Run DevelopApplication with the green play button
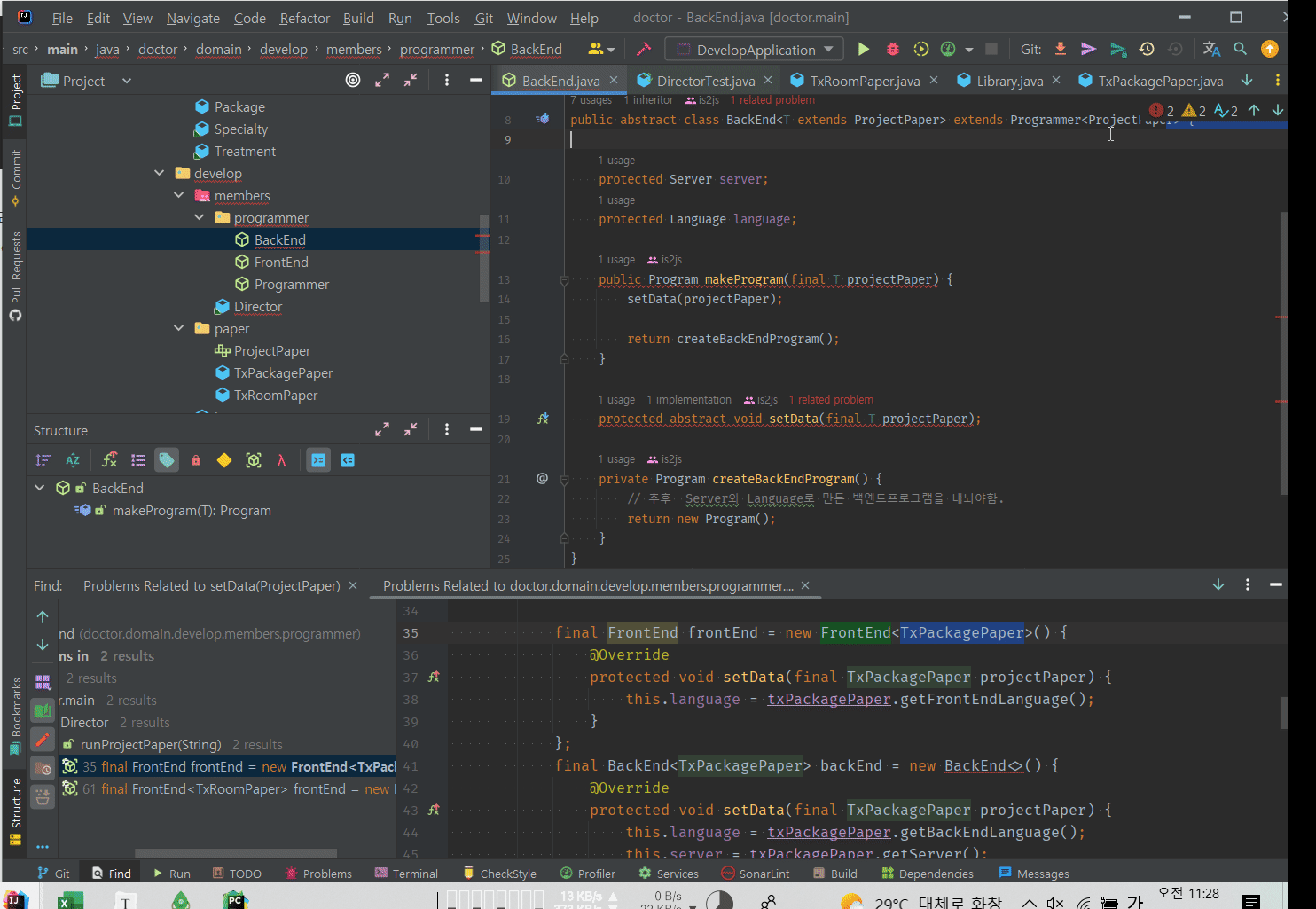 pyautogui.click(x=863, y=50)
